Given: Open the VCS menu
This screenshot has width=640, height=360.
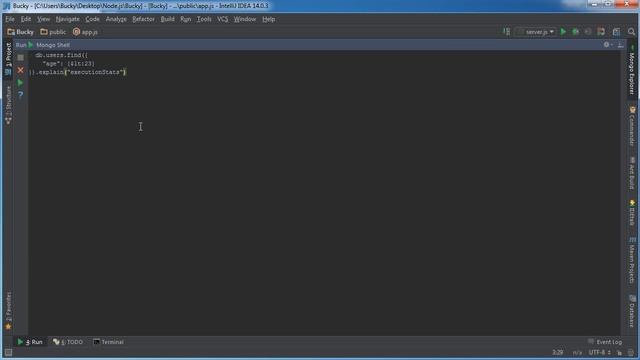Looking at the screenshot, I should [222, 19].
